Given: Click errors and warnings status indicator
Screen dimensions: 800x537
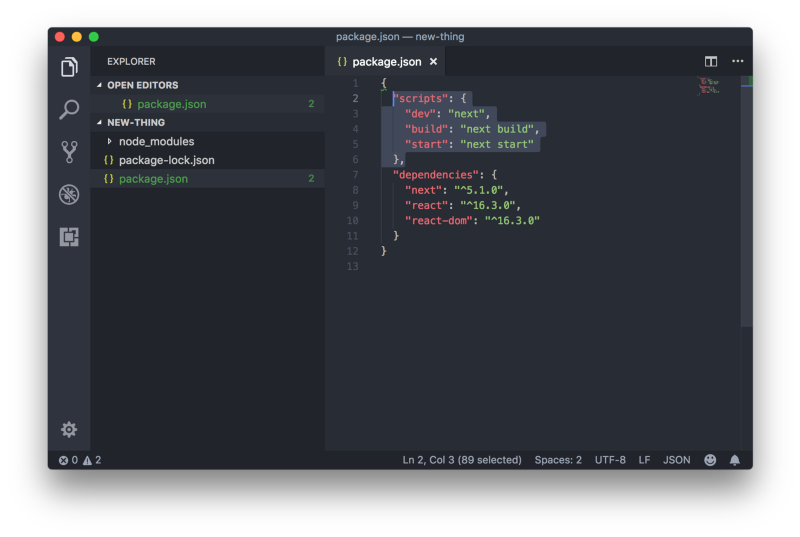Looking at the screenshot, I should click(80, 460).
